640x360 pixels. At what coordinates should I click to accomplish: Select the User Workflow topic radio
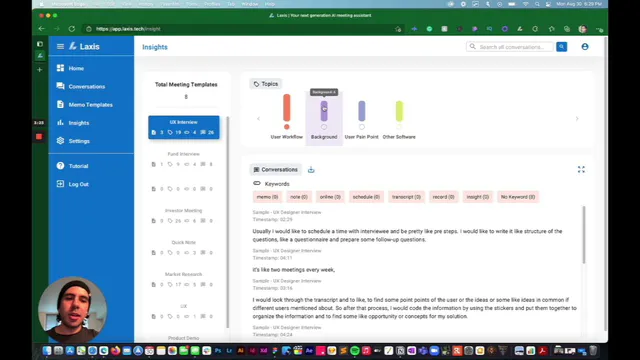287,127
